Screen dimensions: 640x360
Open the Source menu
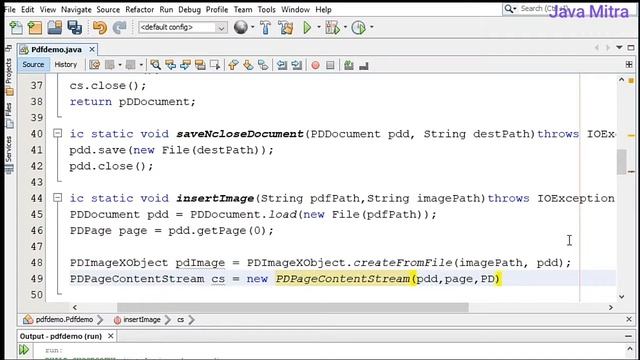click(108, 9)
